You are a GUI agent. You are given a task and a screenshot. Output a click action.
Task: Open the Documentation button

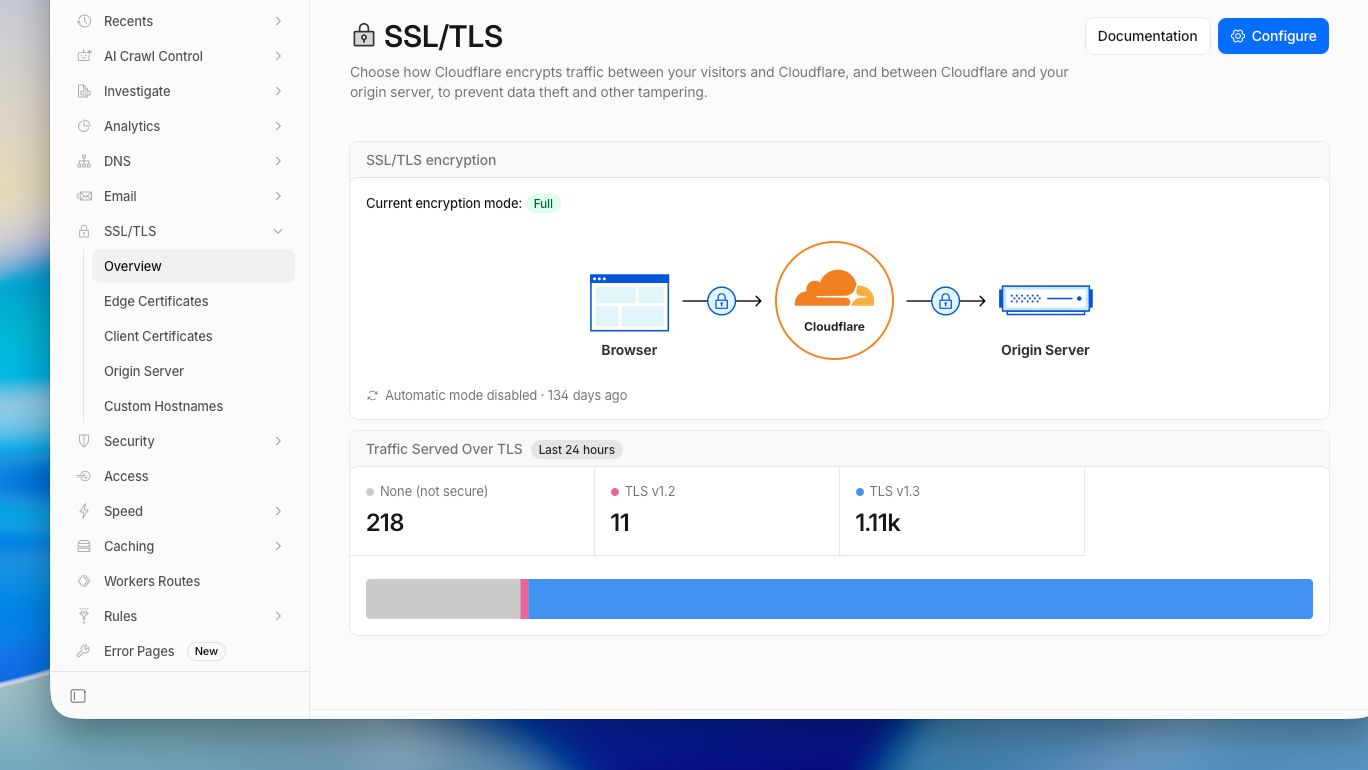pos(1147,36)
